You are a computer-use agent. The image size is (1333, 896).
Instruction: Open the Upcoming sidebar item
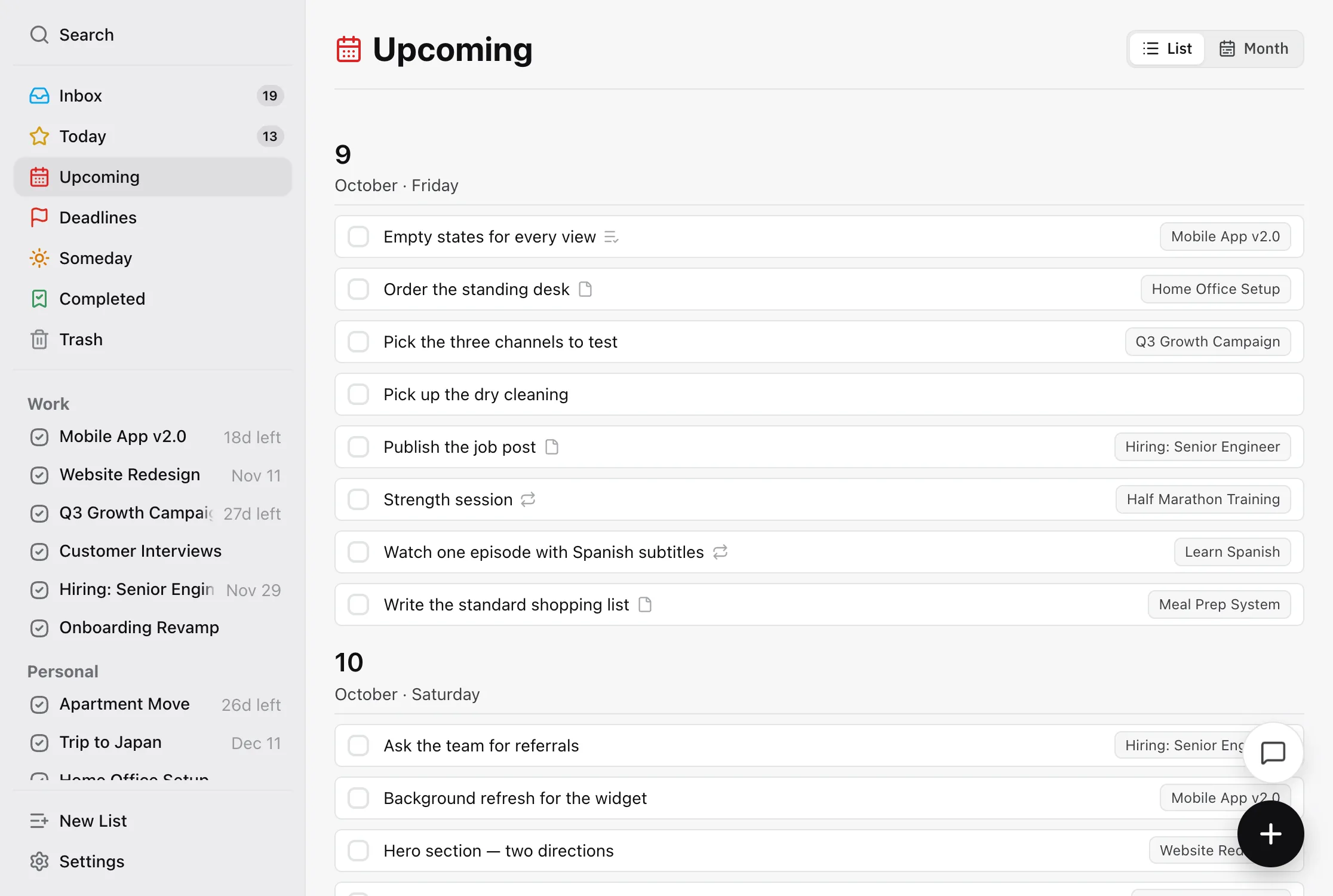[153, 177]
